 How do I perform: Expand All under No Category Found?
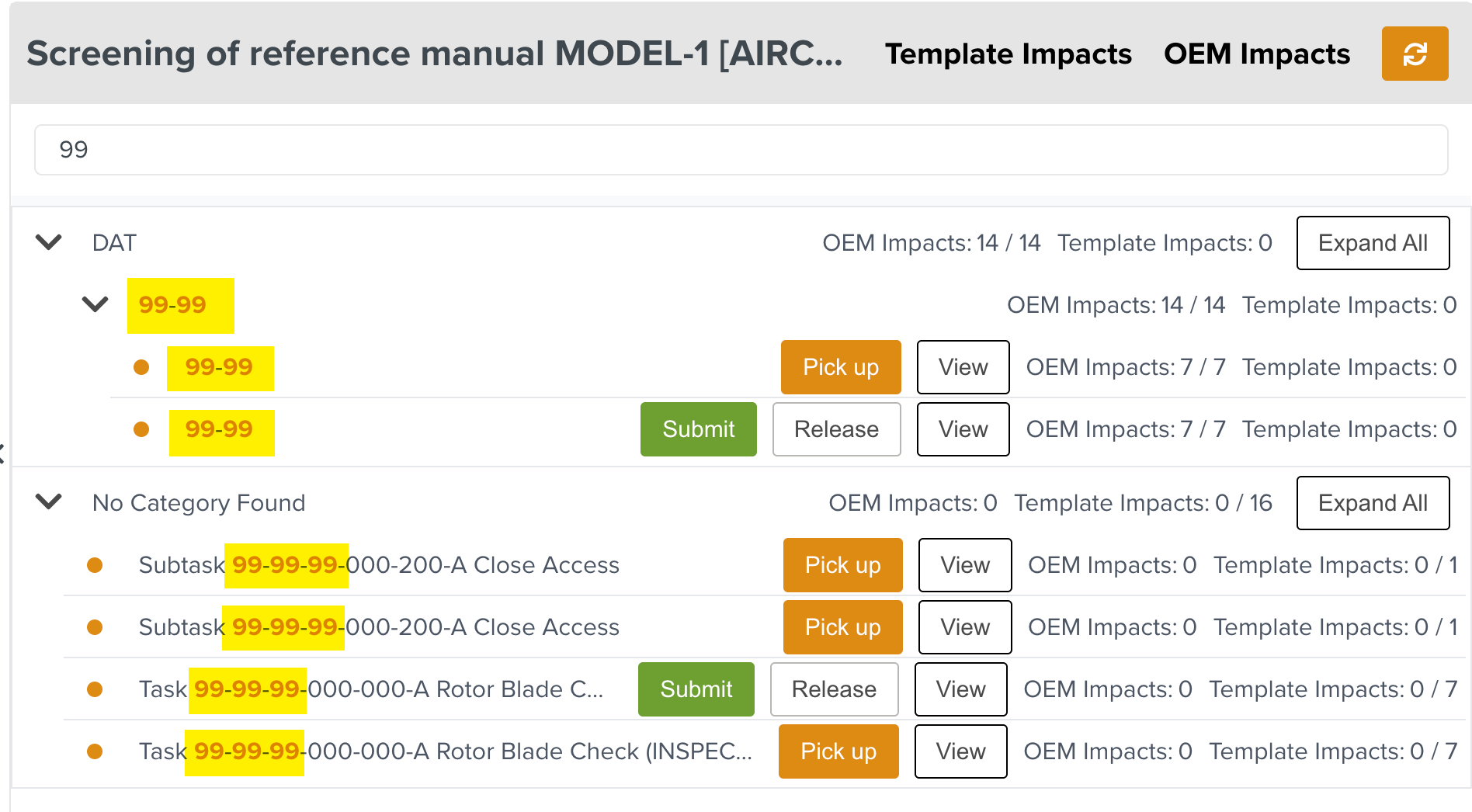pyautogui.click(x=1372, y=503)
